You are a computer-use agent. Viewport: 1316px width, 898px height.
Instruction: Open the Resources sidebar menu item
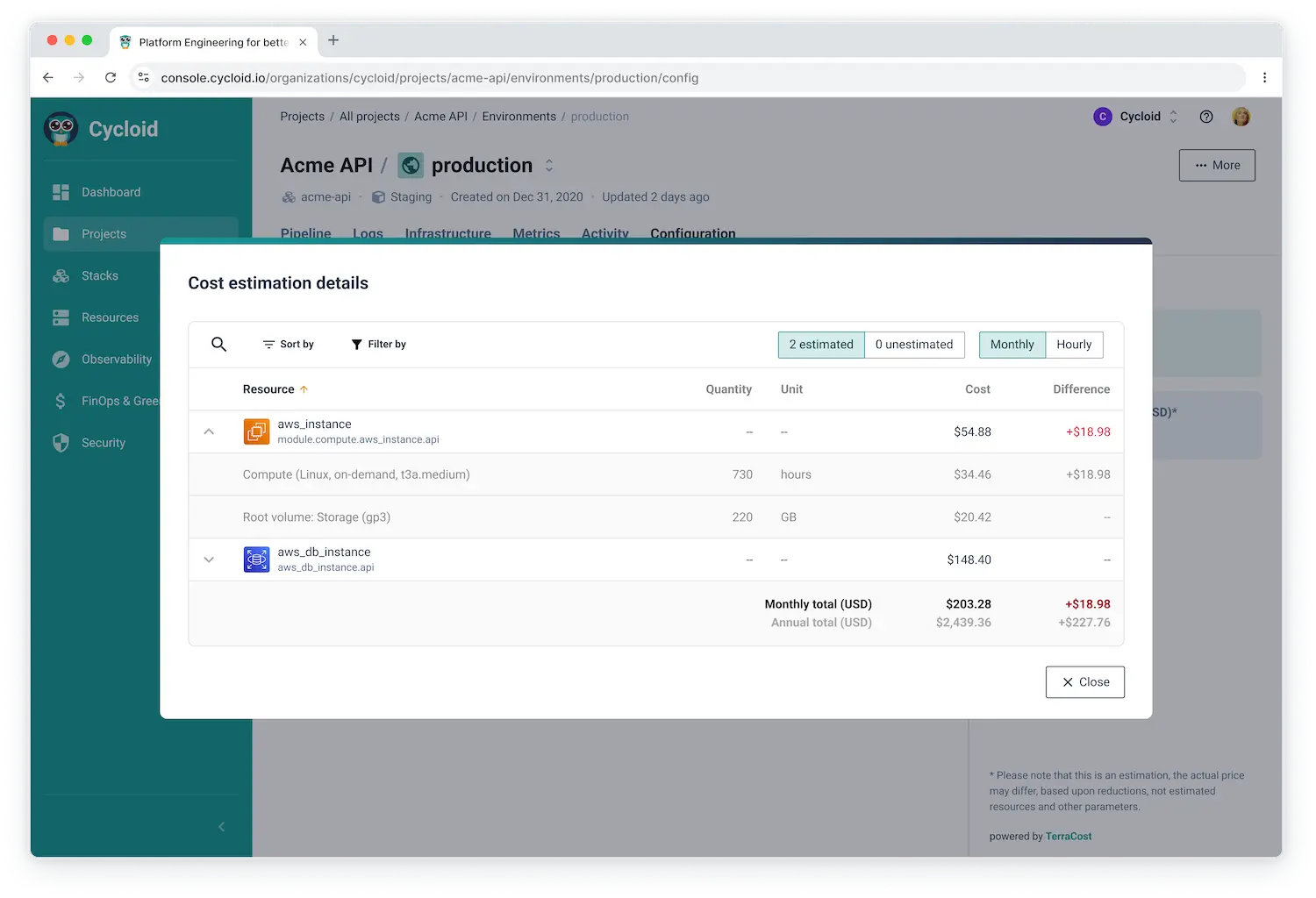pyautogui.click(x=110, y=317)
